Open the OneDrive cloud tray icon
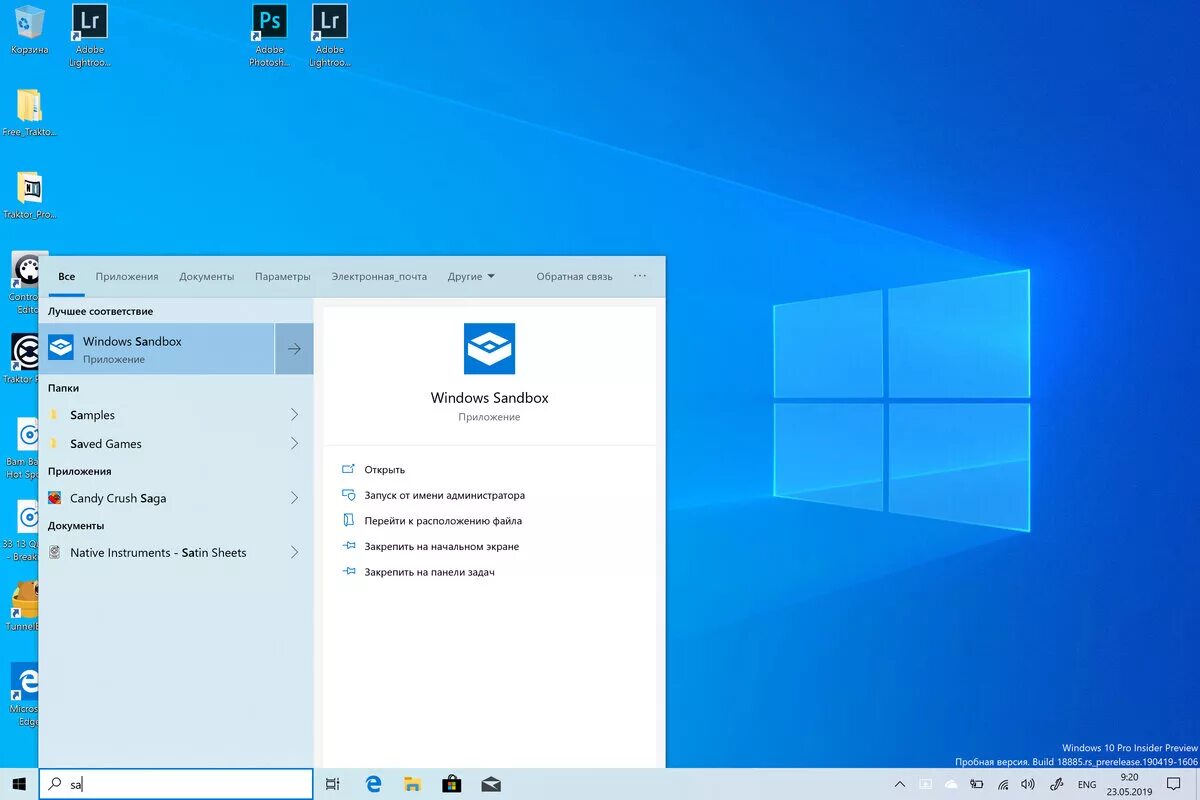The width and height of the screenshot is (1200, 800). [951, 785]
